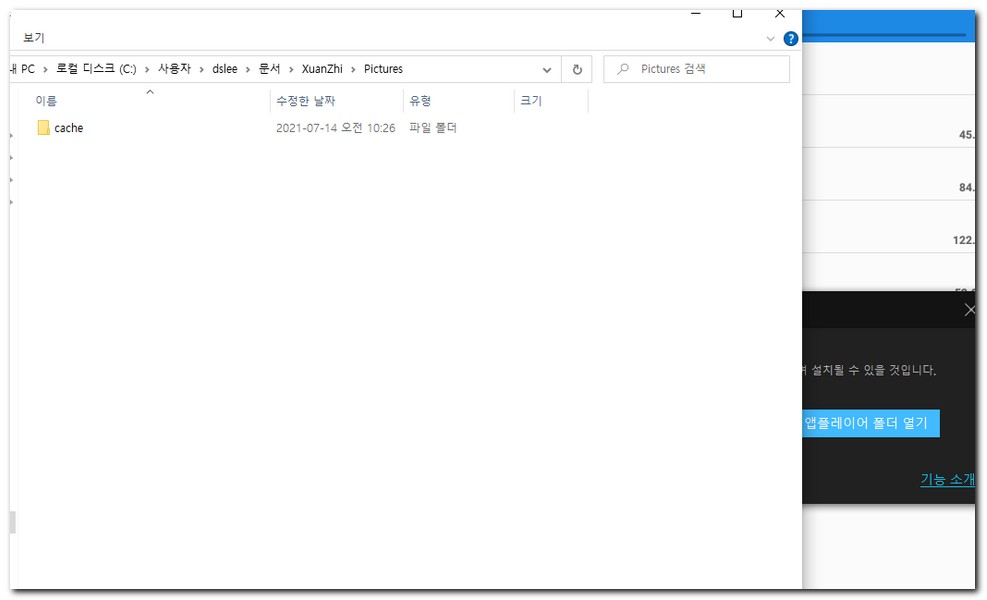
Task: Expand the chevron after dslee in path
Action: [246, 70]
